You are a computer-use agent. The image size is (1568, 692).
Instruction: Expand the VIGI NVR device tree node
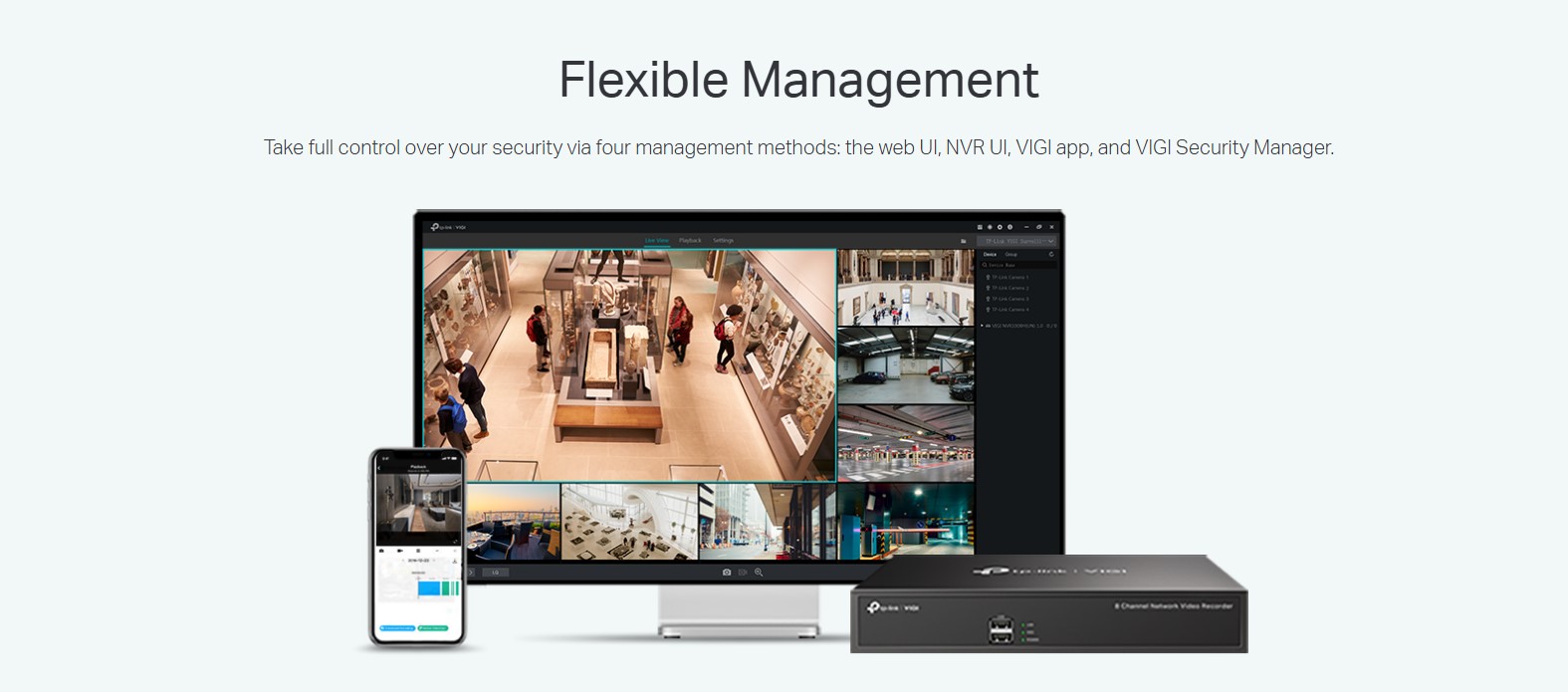[x=982, y=326]
